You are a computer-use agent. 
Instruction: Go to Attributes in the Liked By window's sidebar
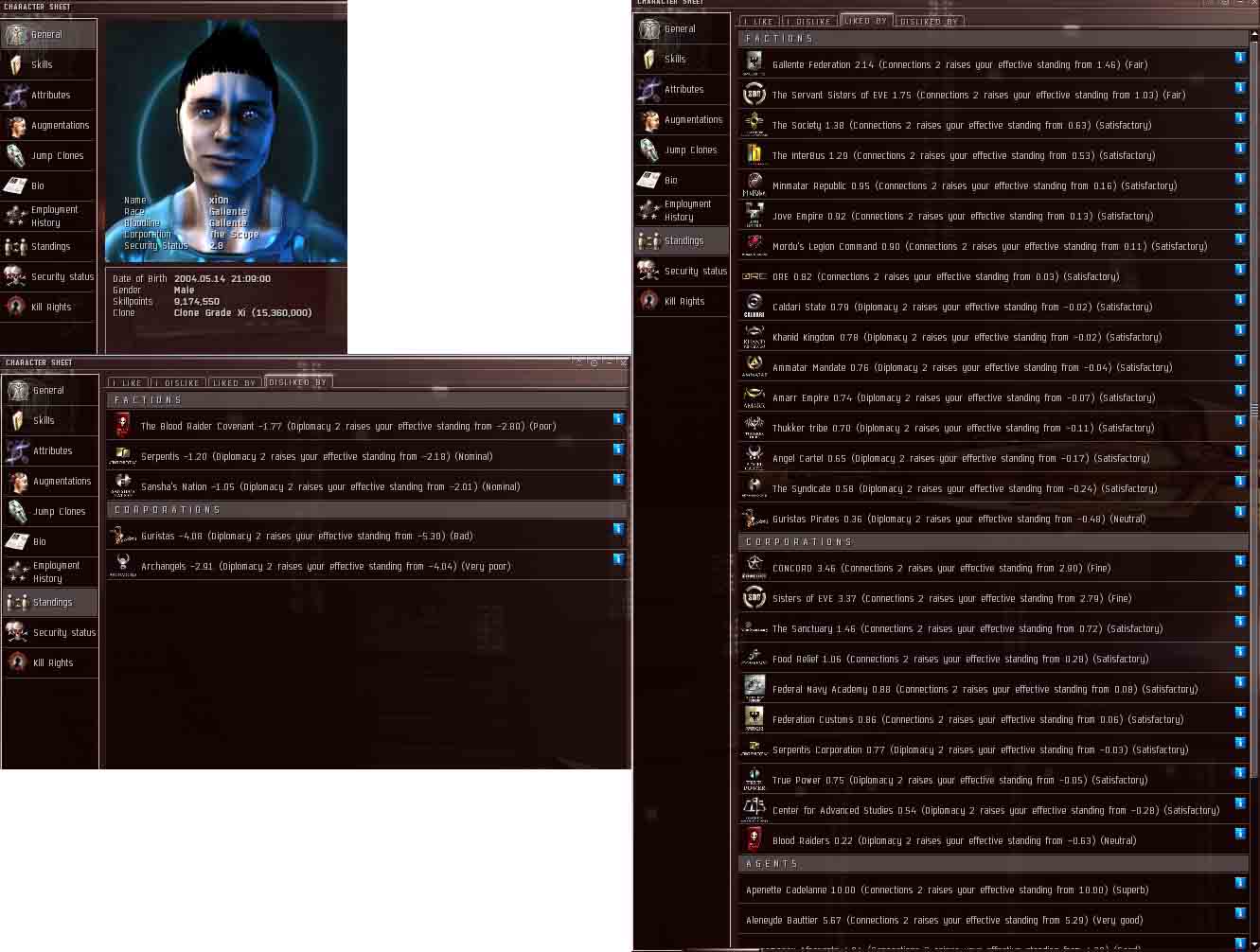coord(682,89)
